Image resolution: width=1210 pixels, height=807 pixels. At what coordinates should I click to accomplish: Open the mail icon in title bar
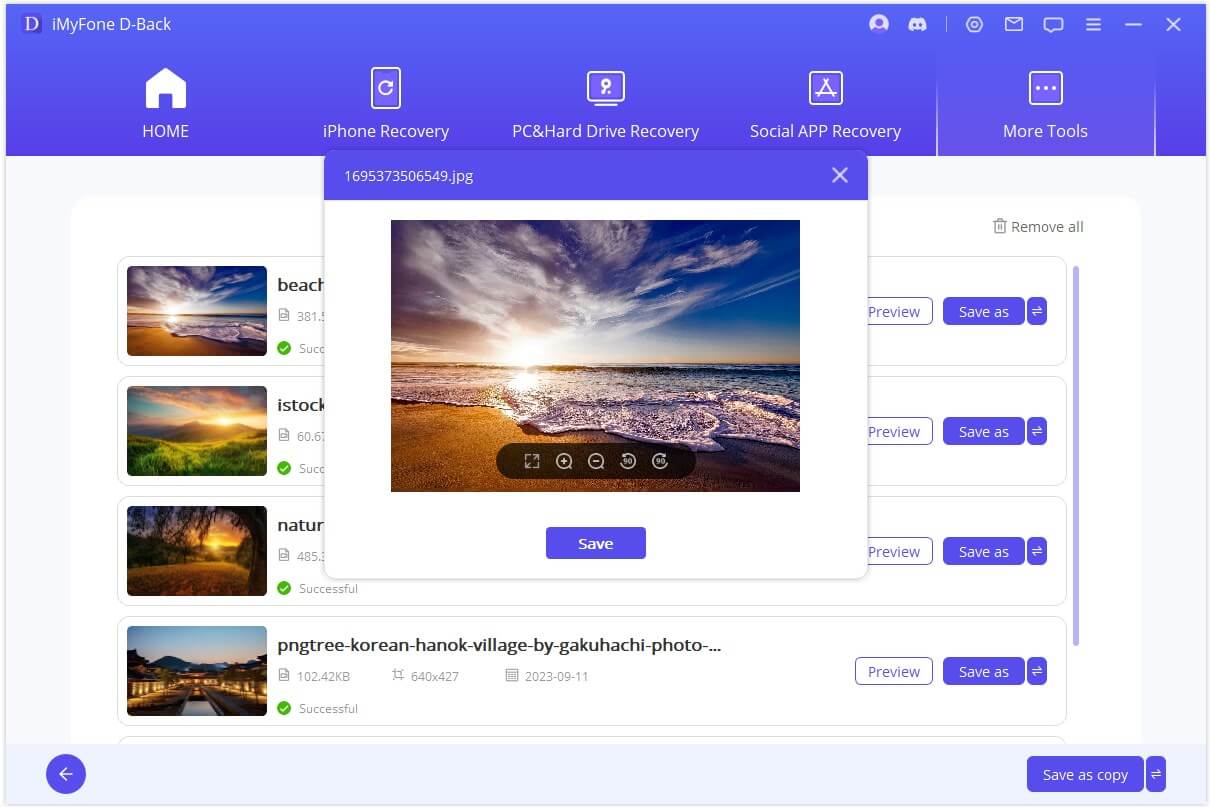pos(1014,24)
